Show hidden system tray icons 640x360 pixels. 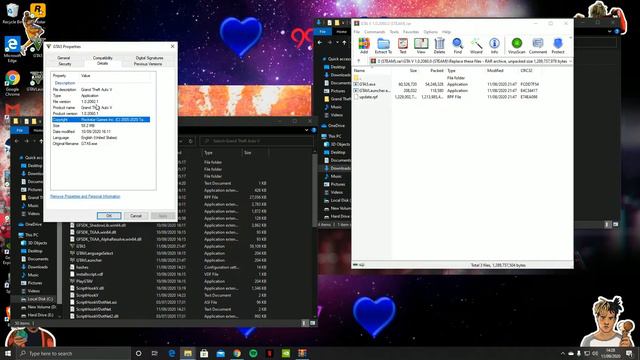pyautogui.click(x=562, y=353)
